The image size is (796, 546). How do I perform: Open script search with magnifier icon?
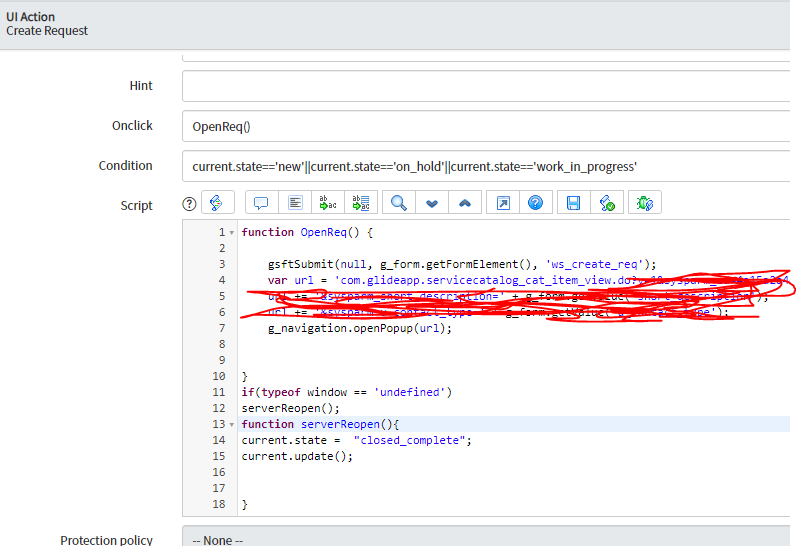coord(399,203)
